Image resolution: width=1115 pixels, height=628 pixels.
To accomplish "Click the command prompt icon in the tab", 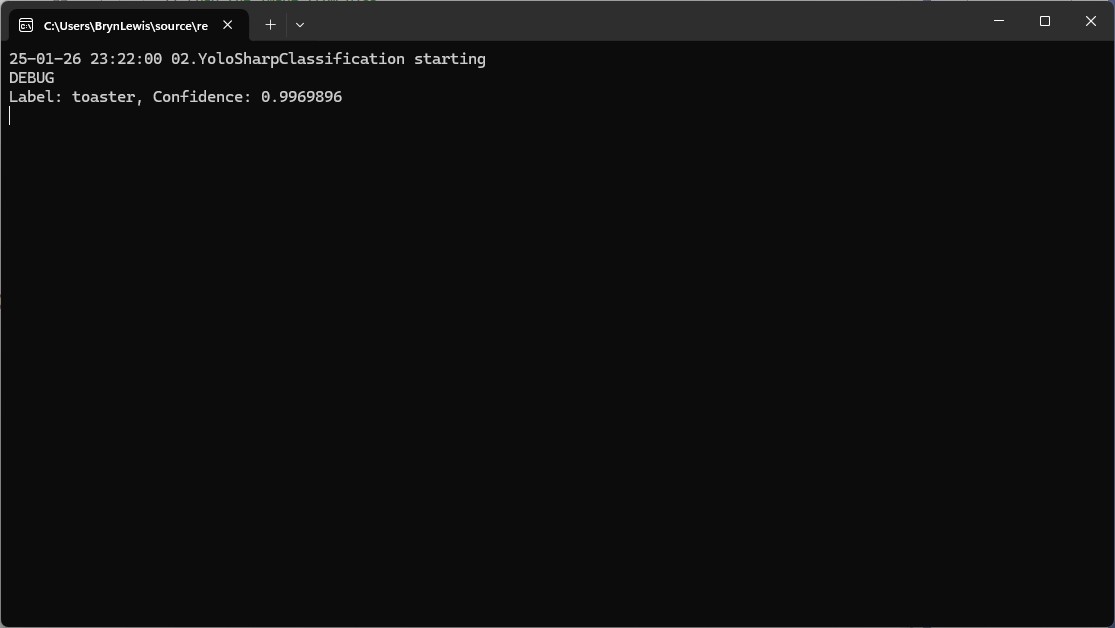I will coord(26,25).
